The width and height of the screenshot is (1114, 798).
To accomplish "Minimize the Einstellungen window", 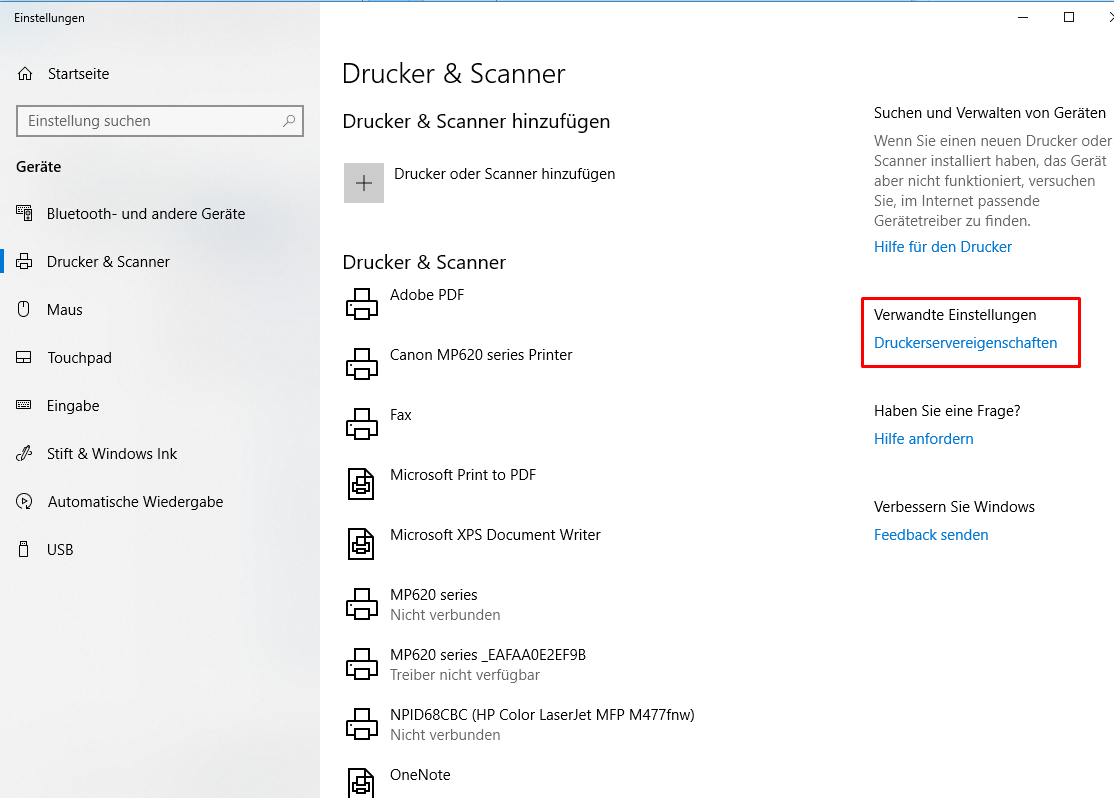I will coord(1023,17).
